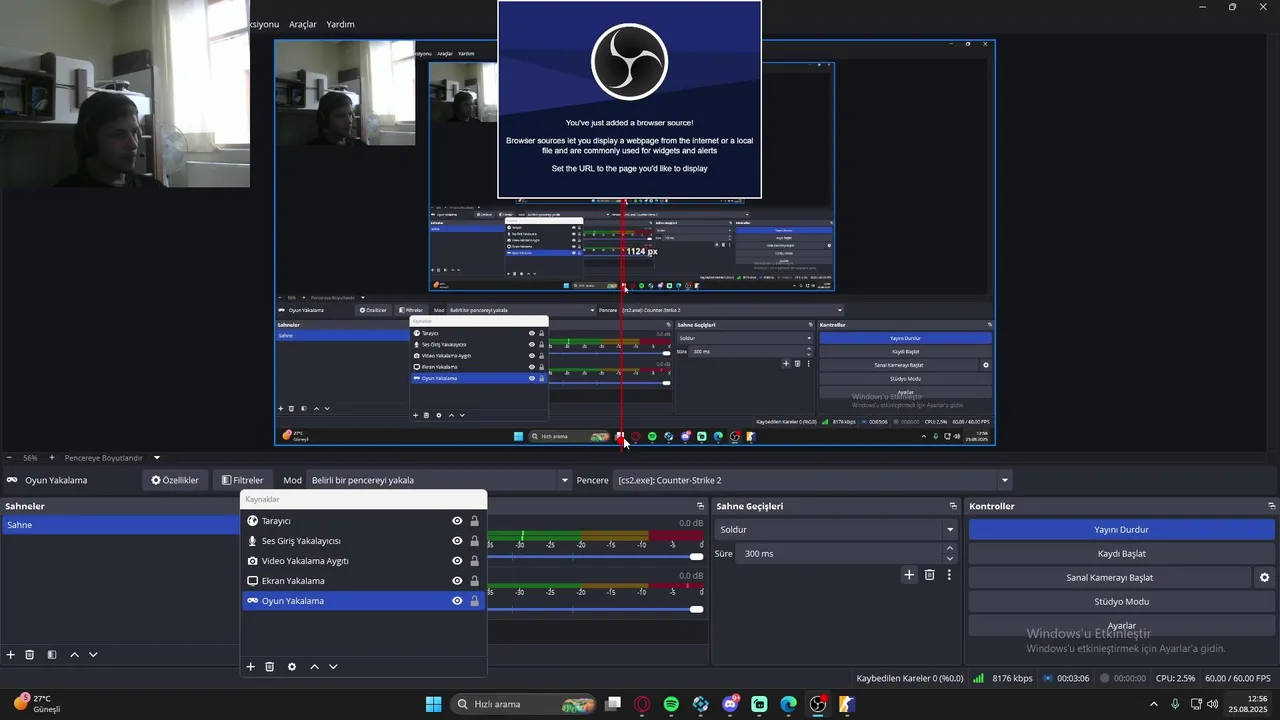Decrease Süre duration with down arrow
The height and width of the screenshot is (720, 1280).
(x=949, y=559)
